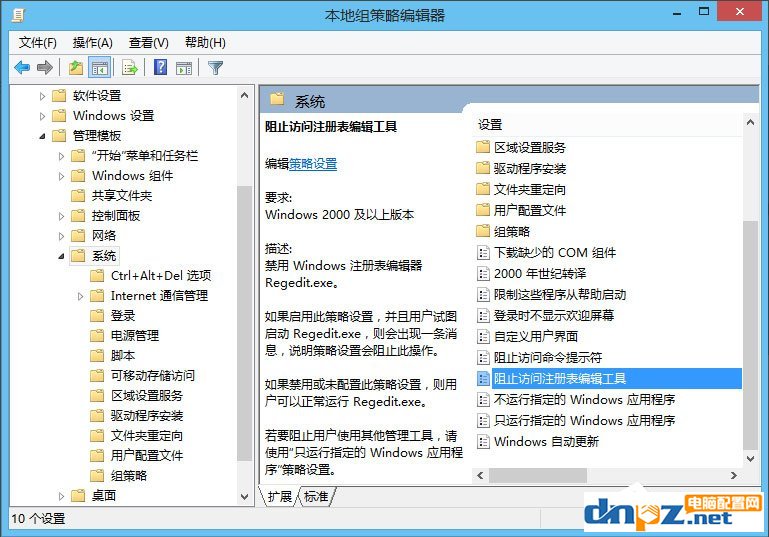Toggle the Show/Hide console tree icon
Screen dimensions: 769x537
pyautogui.click(x=100, y=68)
